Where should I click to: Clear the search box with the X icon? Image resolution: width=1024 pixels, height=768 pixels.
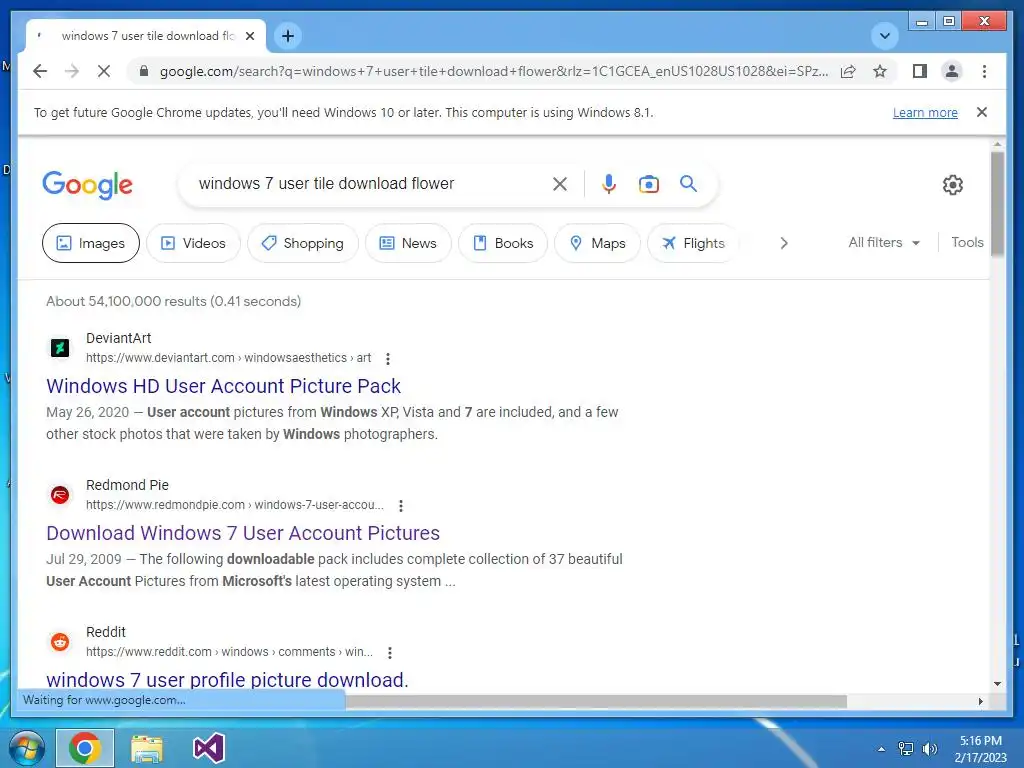point(560,184)
